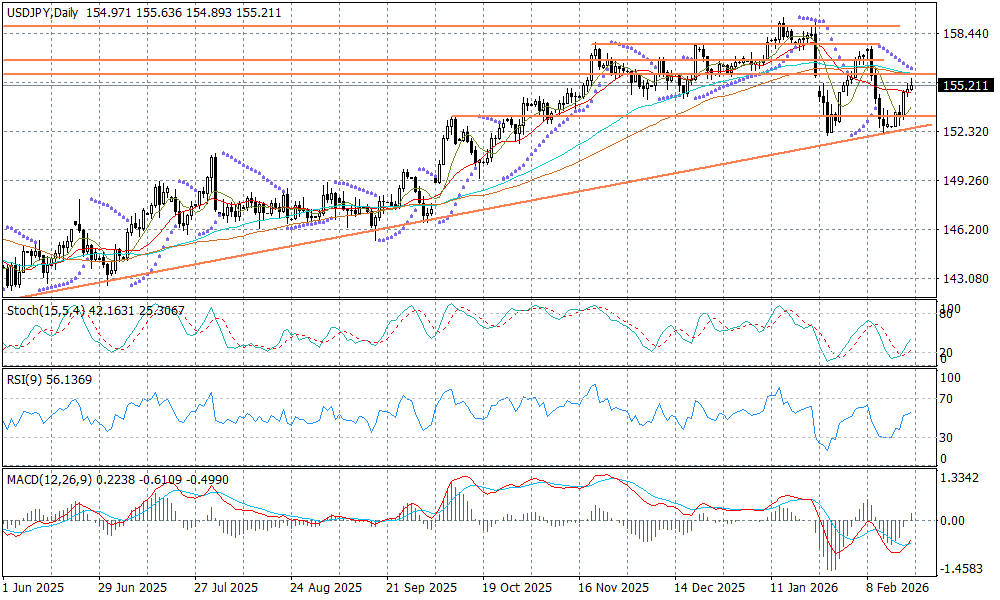Click the 143.080 price axis label

click(x=966, y=279)
